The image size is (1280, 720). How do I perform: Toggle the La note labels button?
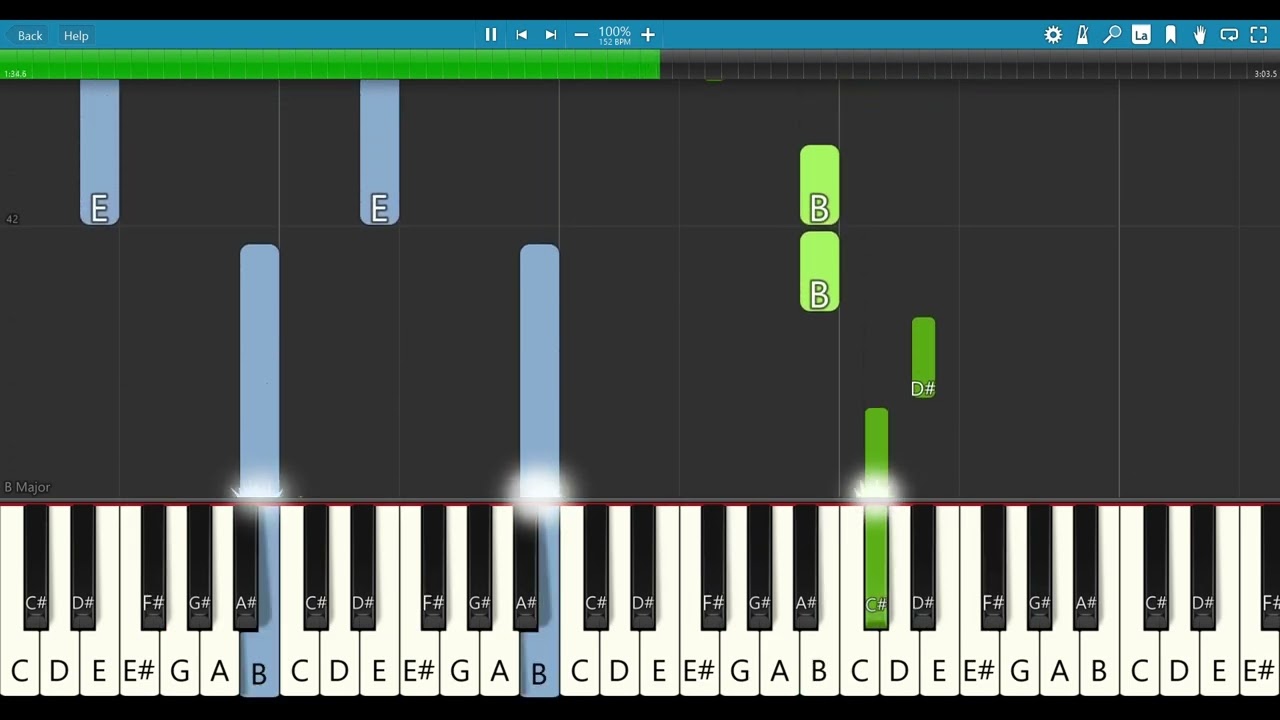tap(1141, 35)
